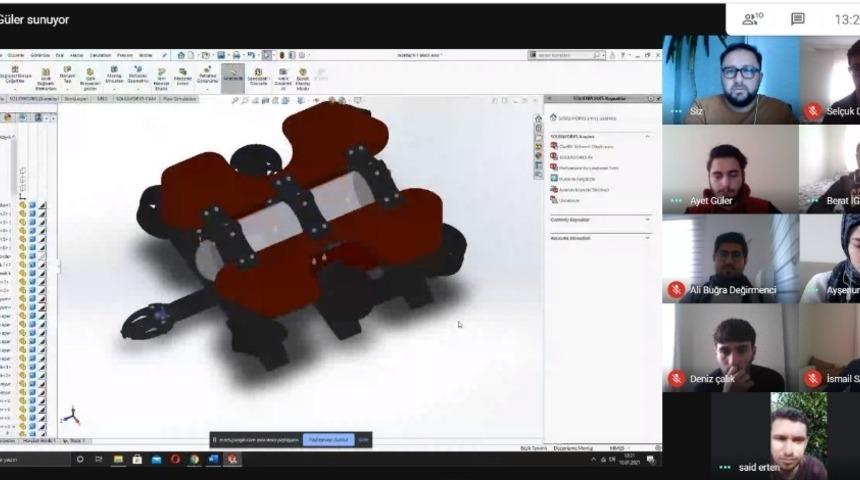Click the Gizle button on the sharing bar

point(363,439)
